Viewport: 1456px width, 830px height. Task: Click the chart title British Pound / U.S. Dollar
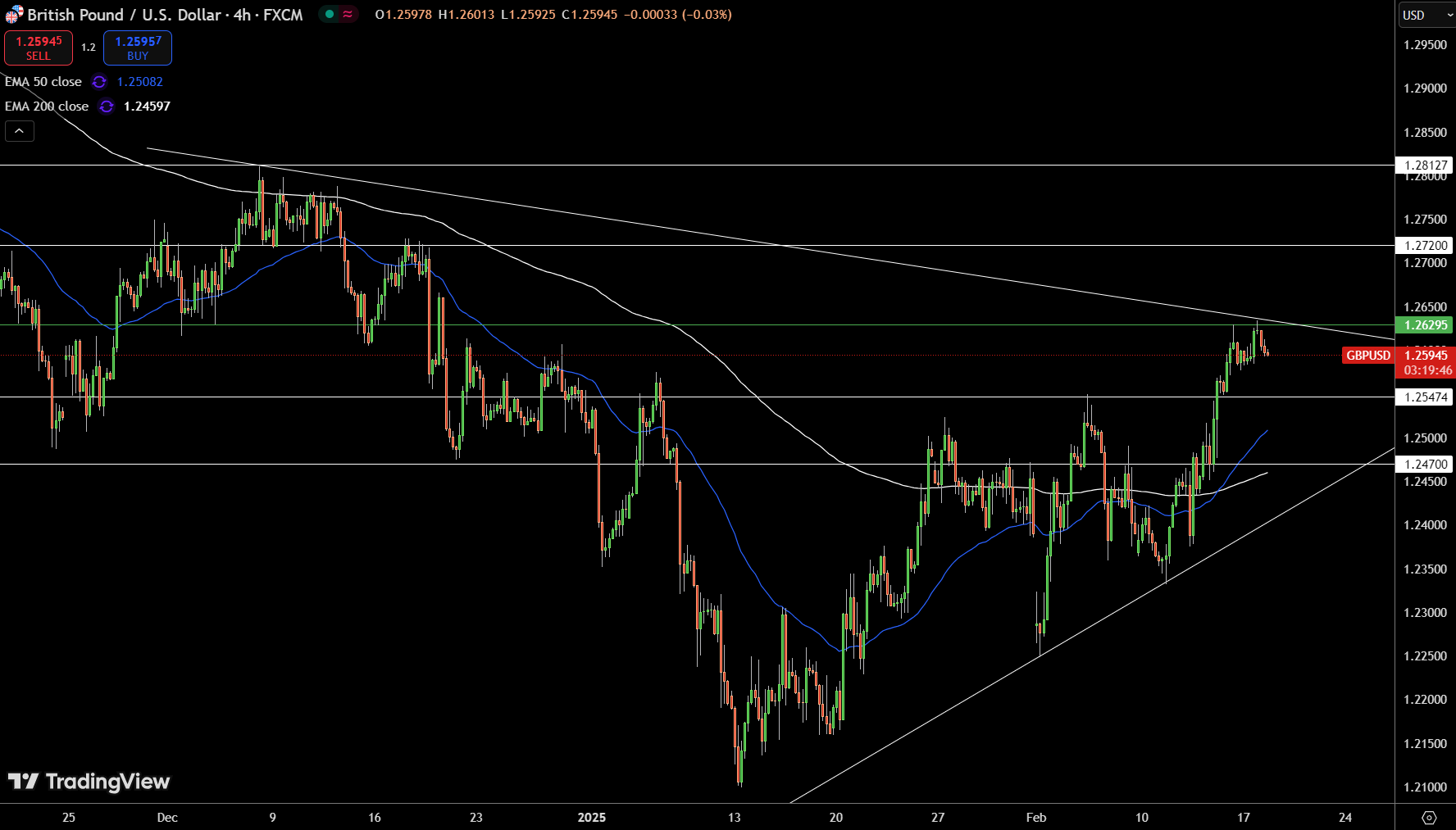pos(124,15)
